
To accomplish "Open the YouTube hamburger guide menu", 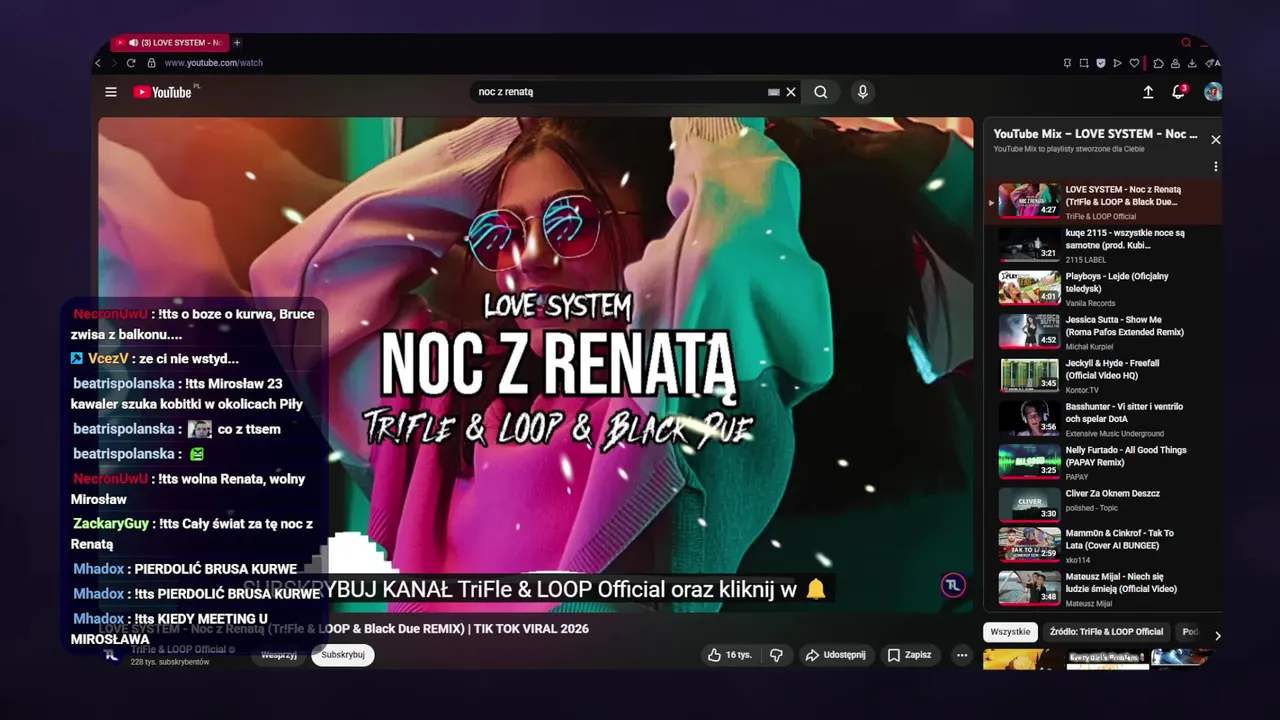I will click(x=111, y=92).
